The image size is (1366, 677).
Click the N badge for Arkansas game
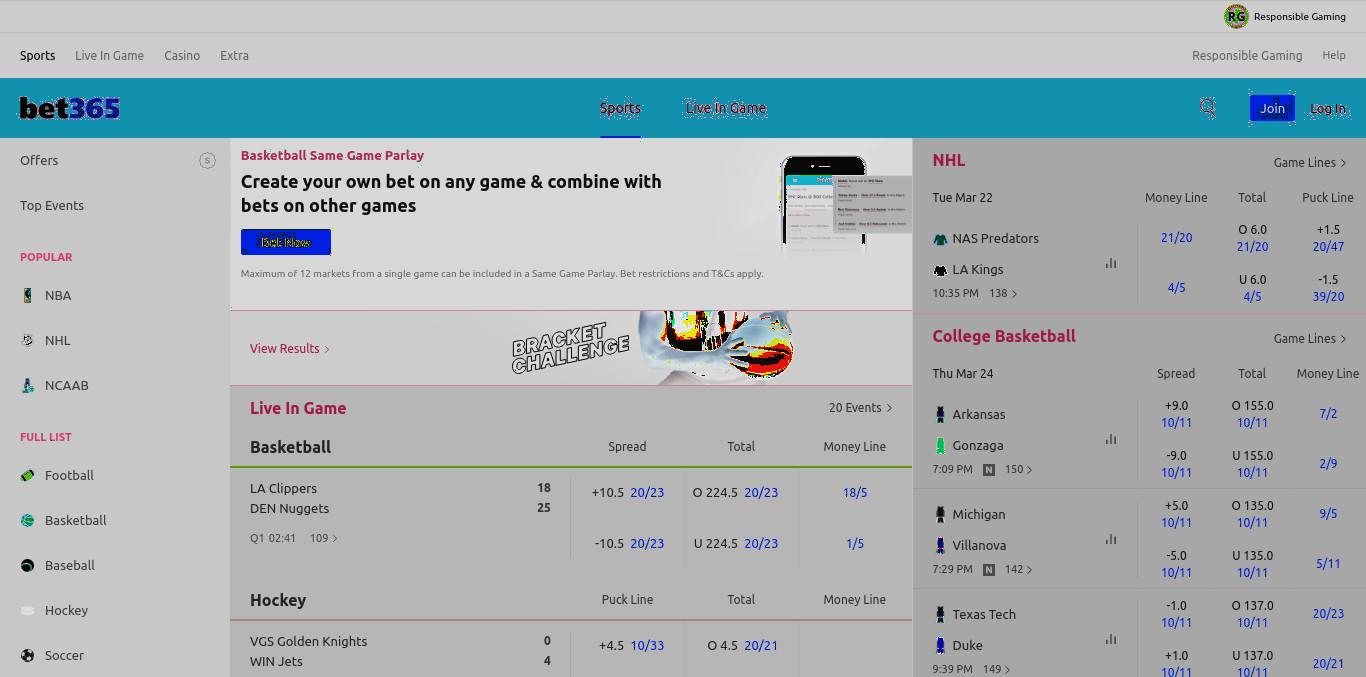coord(989,469)
